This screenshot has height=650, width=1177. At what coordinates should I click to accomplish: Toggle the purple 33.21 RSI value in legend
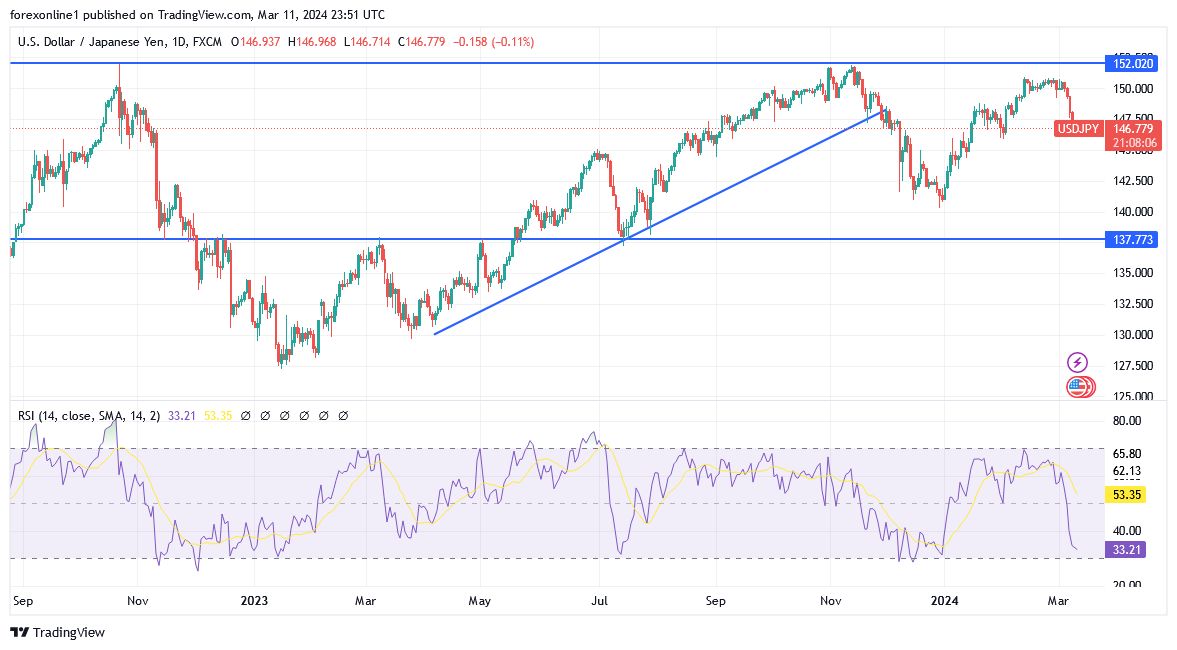point(180,414)
